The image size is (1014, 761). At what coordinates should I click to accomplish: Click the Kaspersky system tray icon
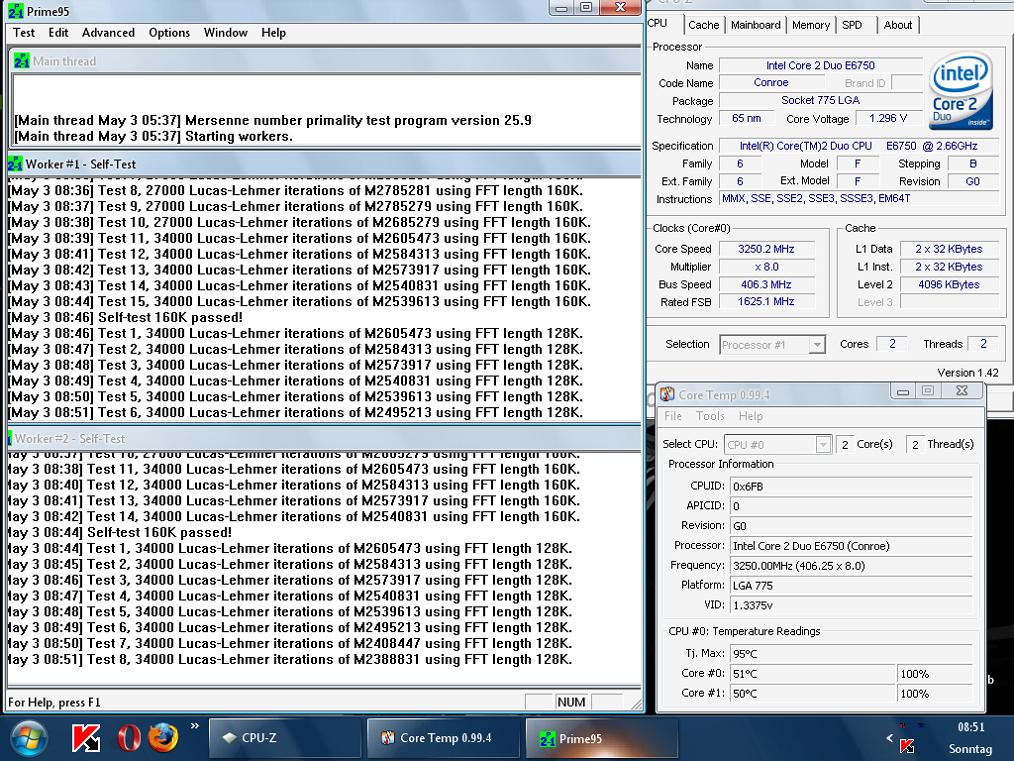tap(907, 747)
